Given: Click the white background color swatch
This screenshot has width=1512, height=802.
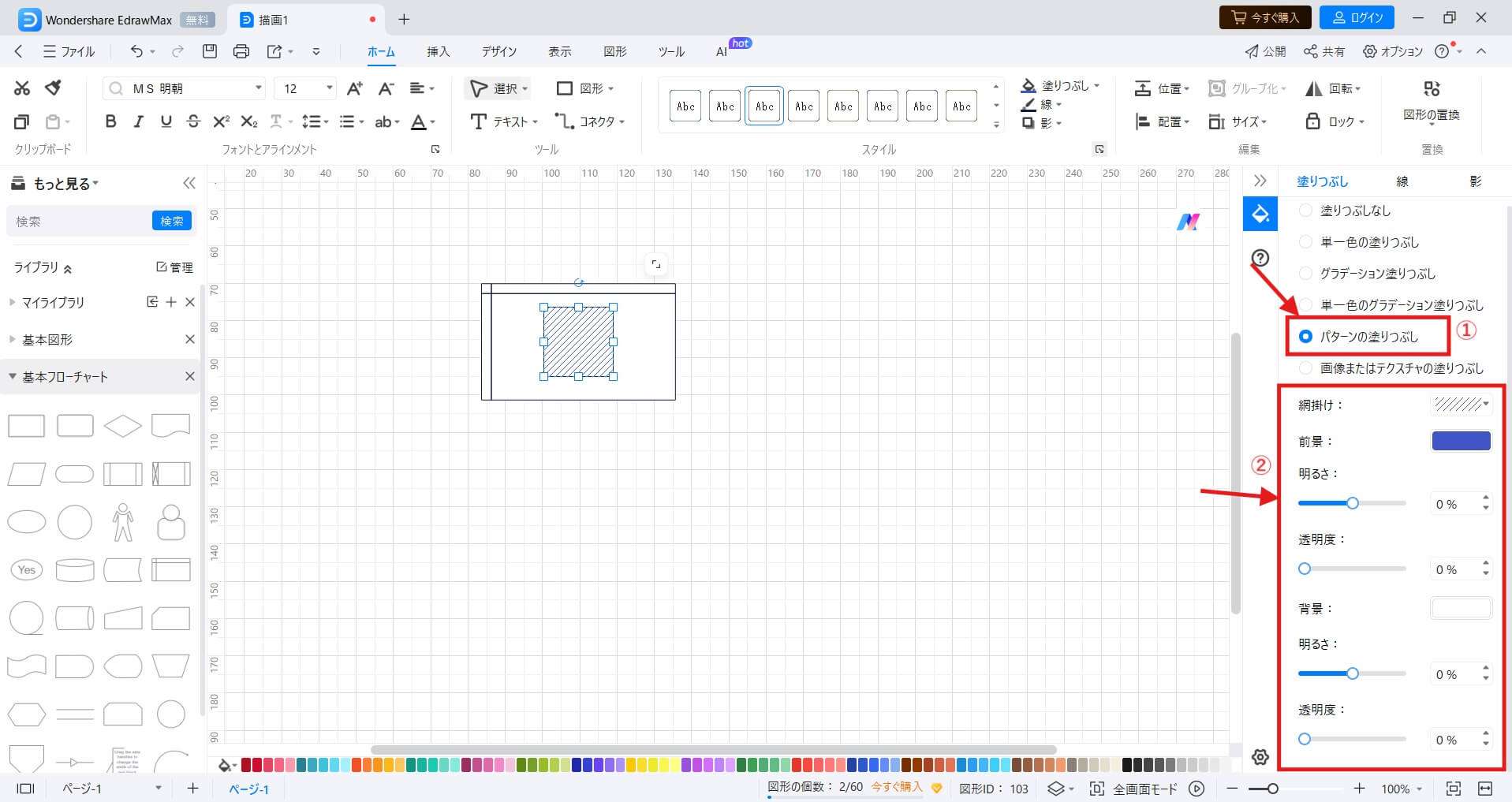Looking at the screenshot, I should (x=1461, y=608).
